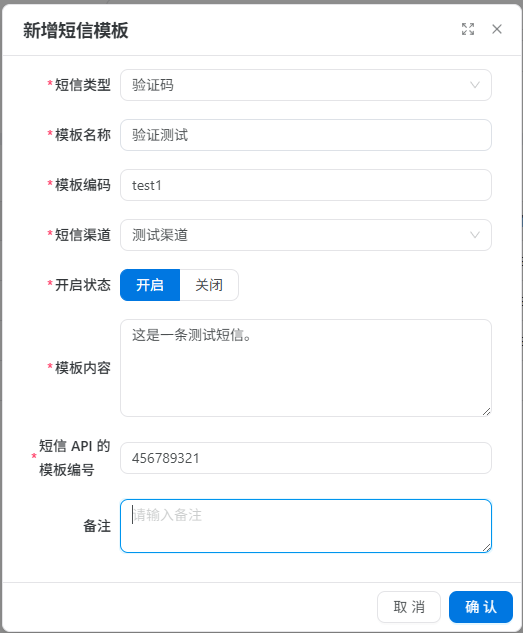Screen dimensions: 523x633
Task: Select the 验证码 combo box field
Action: [x=305, y=85]
